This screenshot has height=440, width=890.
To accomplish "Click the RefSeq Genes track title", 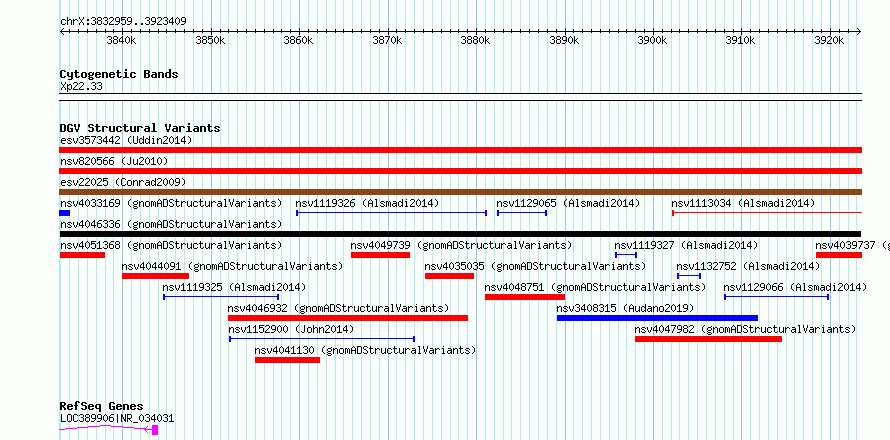I will 101,407.
